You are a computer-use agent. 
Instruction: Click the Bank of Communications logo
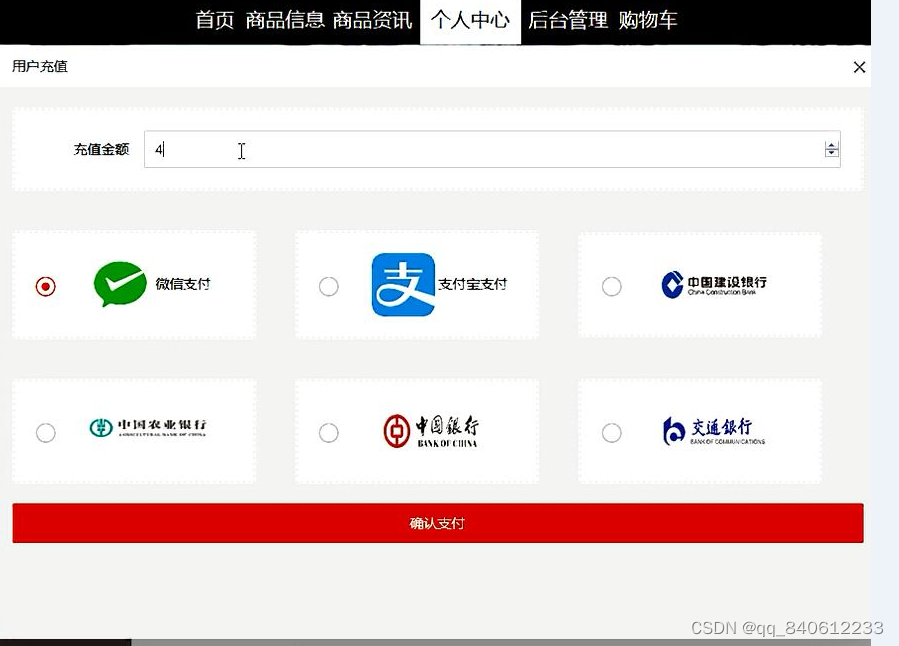714,431
